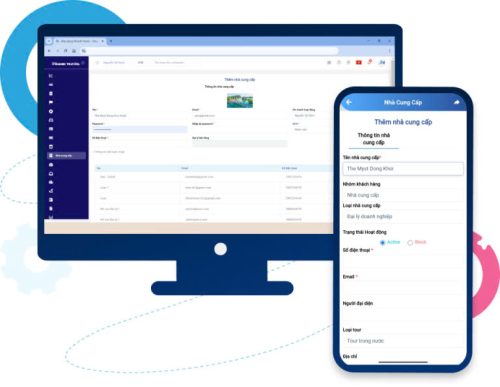
Task: Open the 'Loại tour' dropdown on phone
Action: [x=403, y=341]
